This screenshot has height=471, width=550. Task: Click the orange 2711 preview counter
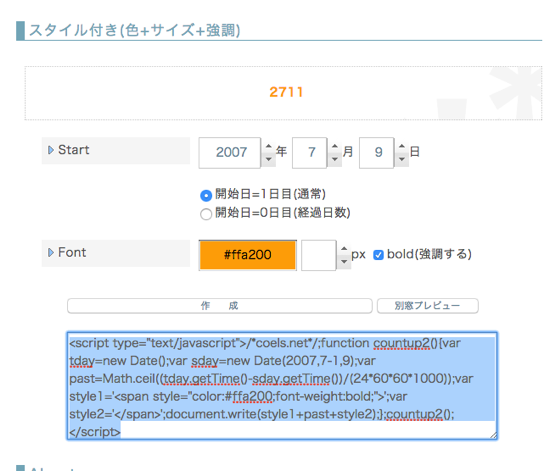pos(286,92)
